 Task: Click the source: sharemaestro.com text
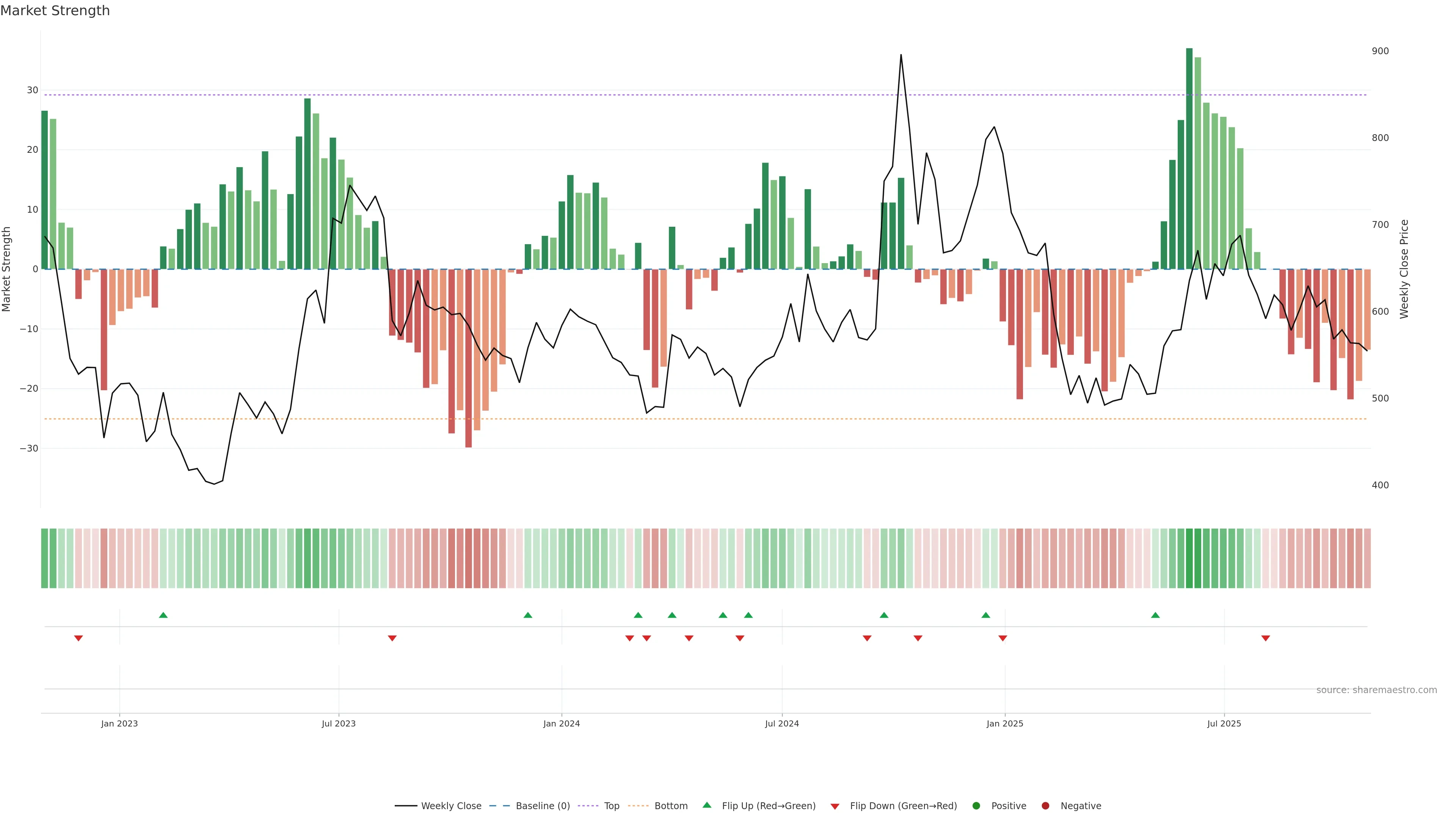tap(1376, 690)
